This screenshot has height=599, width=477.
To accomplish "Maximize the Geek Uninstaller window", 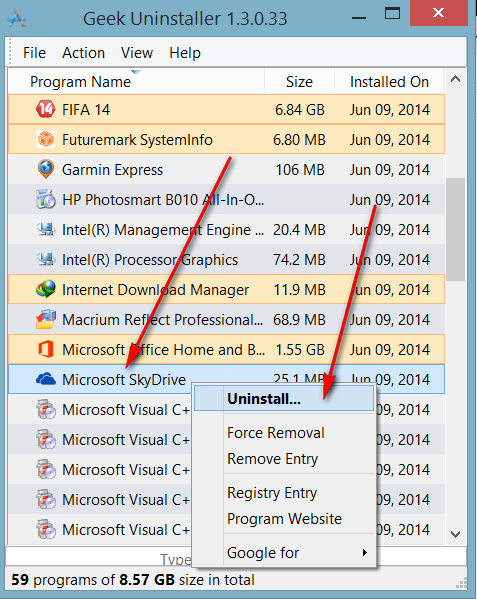I will tap(392, 14).
